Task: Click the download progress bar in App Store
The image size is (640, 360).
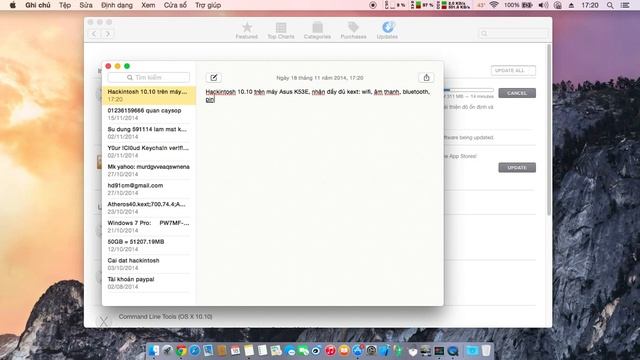Action: pos(469,90)
